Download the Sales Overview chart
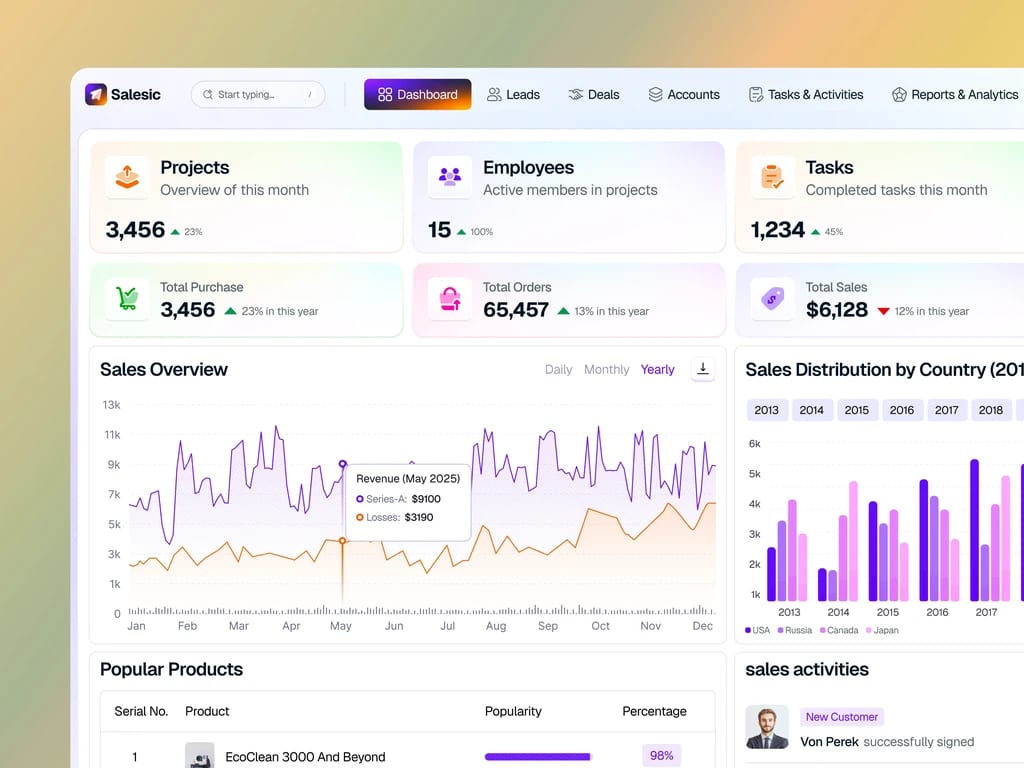 [x=703, y=369]
